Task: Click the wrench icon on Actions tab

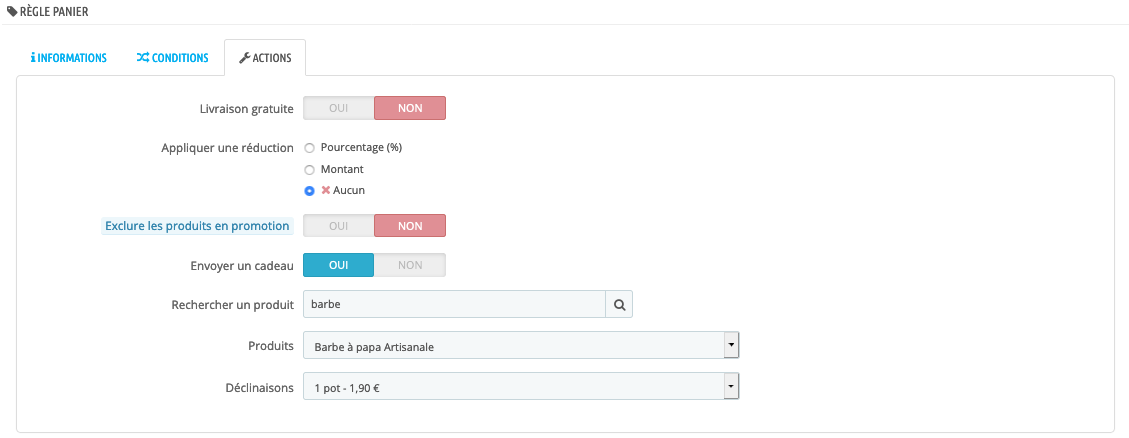Action: [x=244, y=58]
